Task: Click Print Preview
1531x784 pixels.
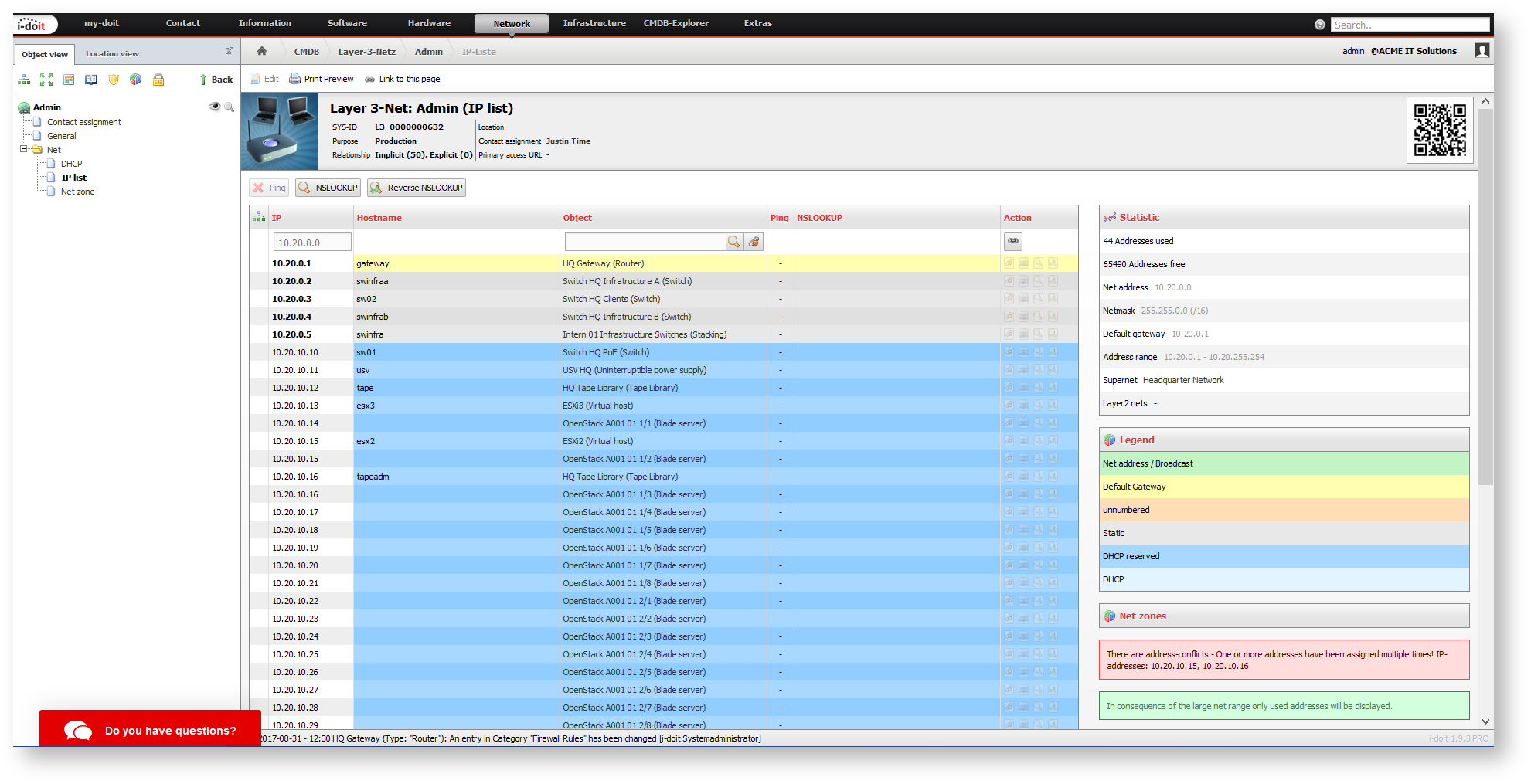Action: point(322,79)
